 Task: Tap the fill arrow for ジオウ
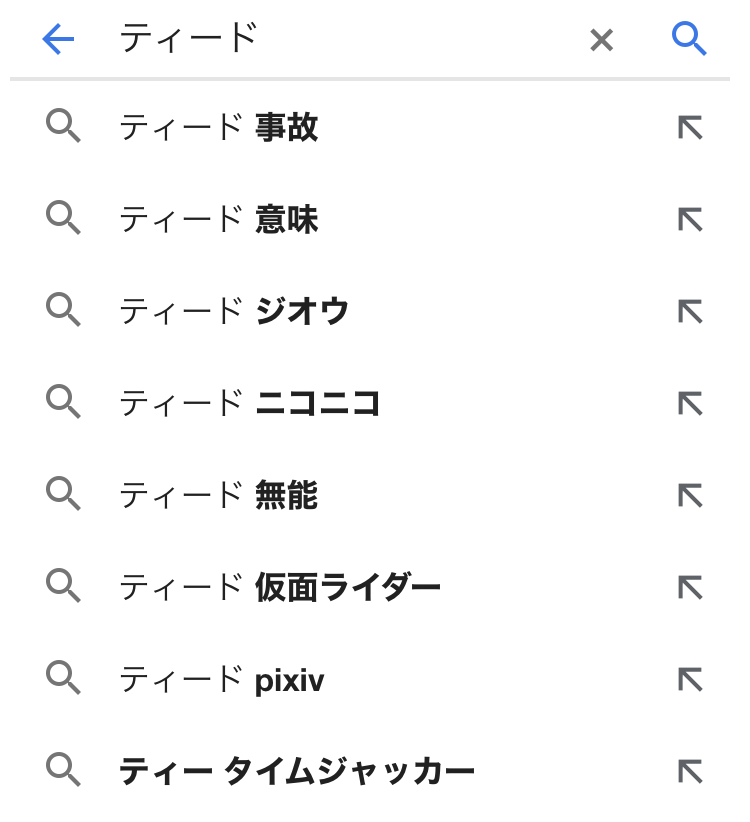(690, 311)
